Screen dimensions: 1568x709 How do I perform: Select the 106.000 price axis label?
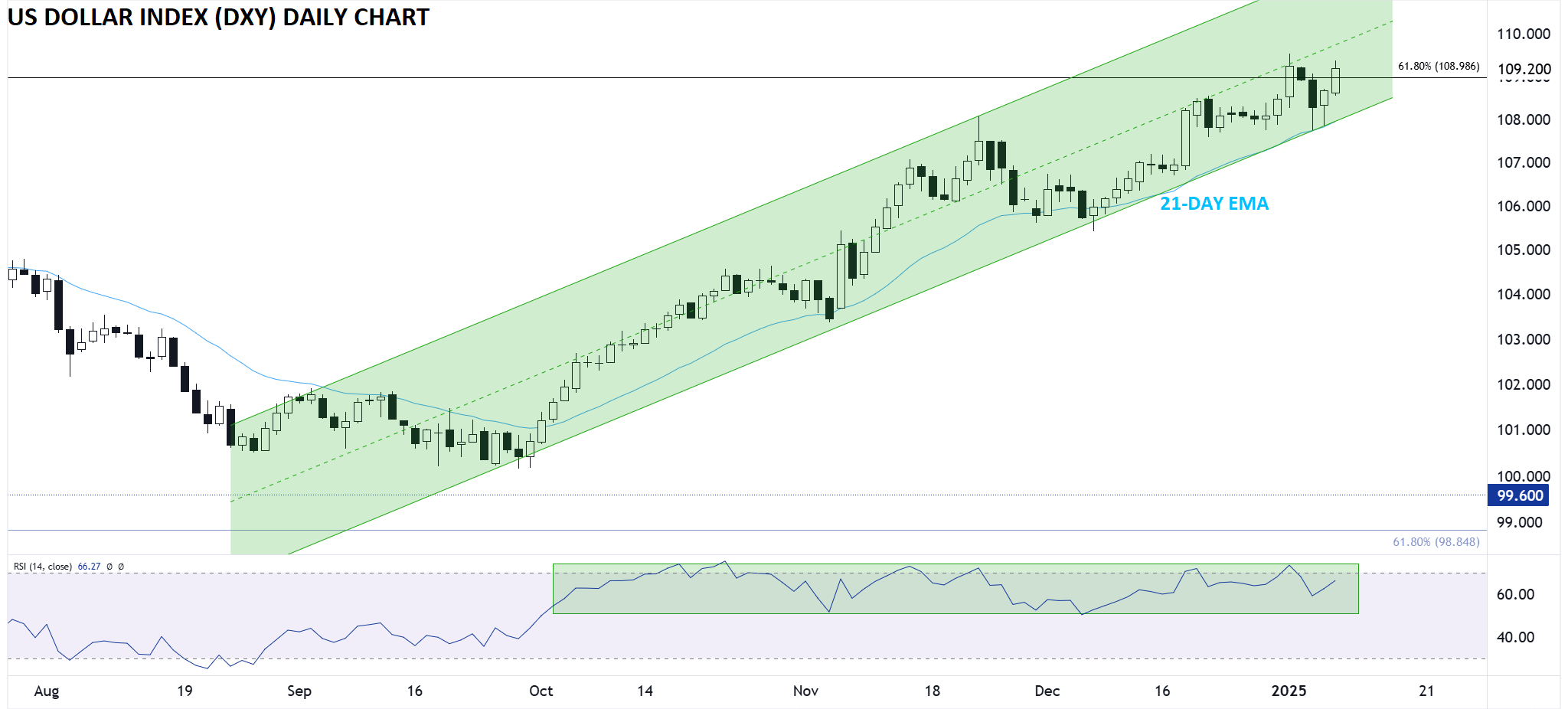[x=1524, y=206]
